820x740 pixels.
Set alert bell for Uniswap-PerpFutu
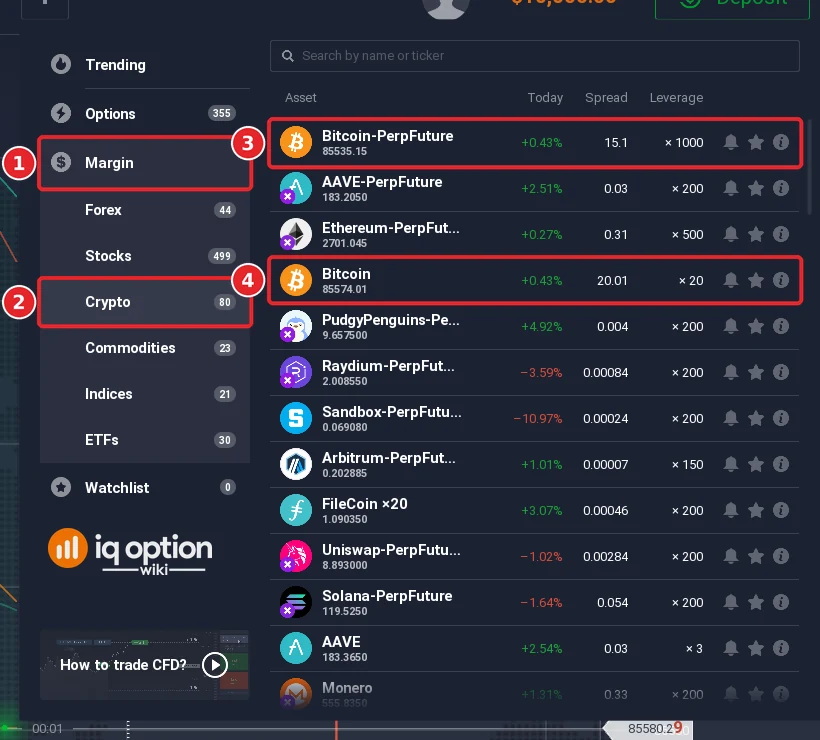[731, 556]
